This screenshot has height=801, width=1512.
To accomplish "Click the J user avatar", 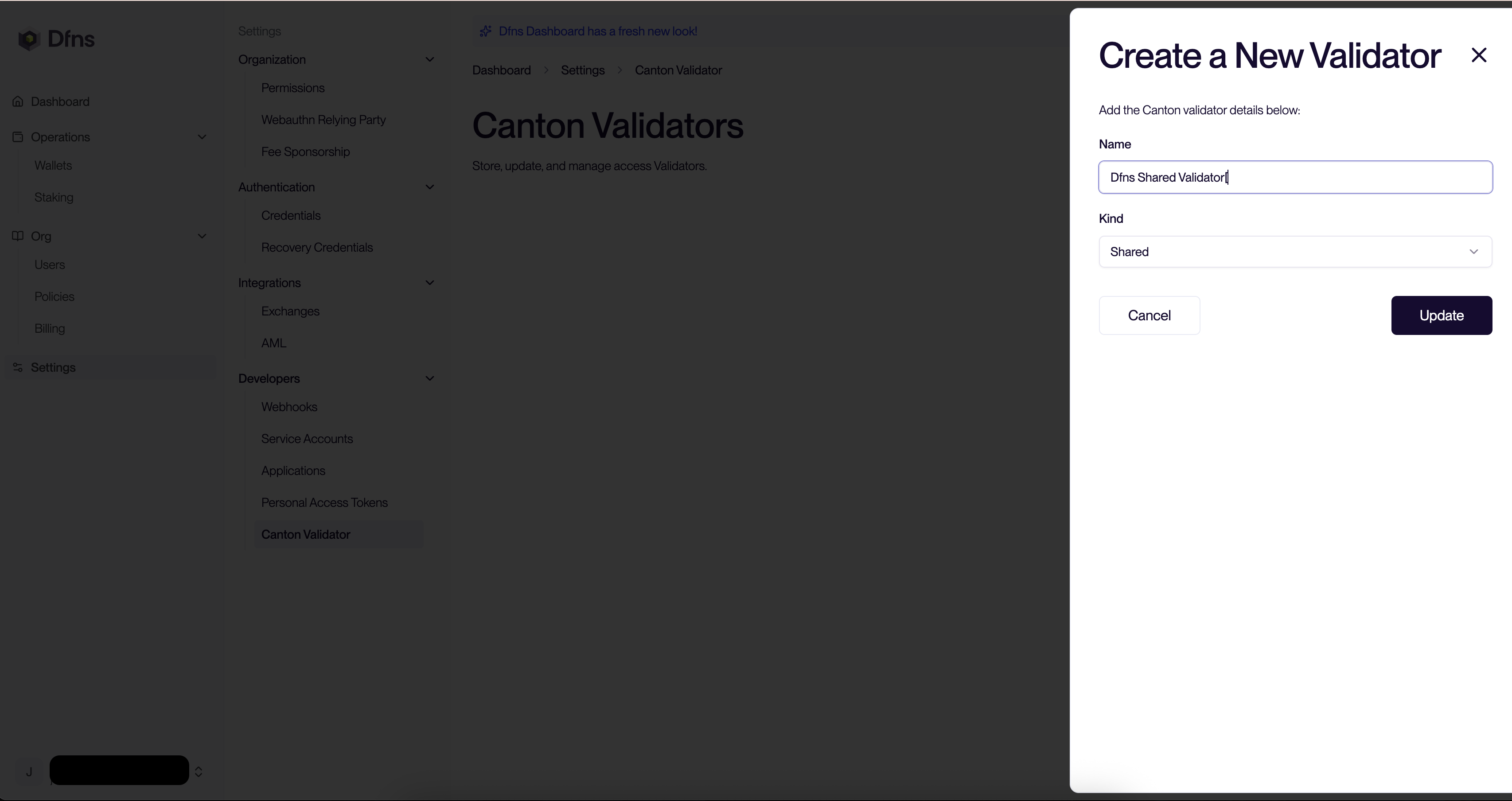I will click(x=29, y=772).
